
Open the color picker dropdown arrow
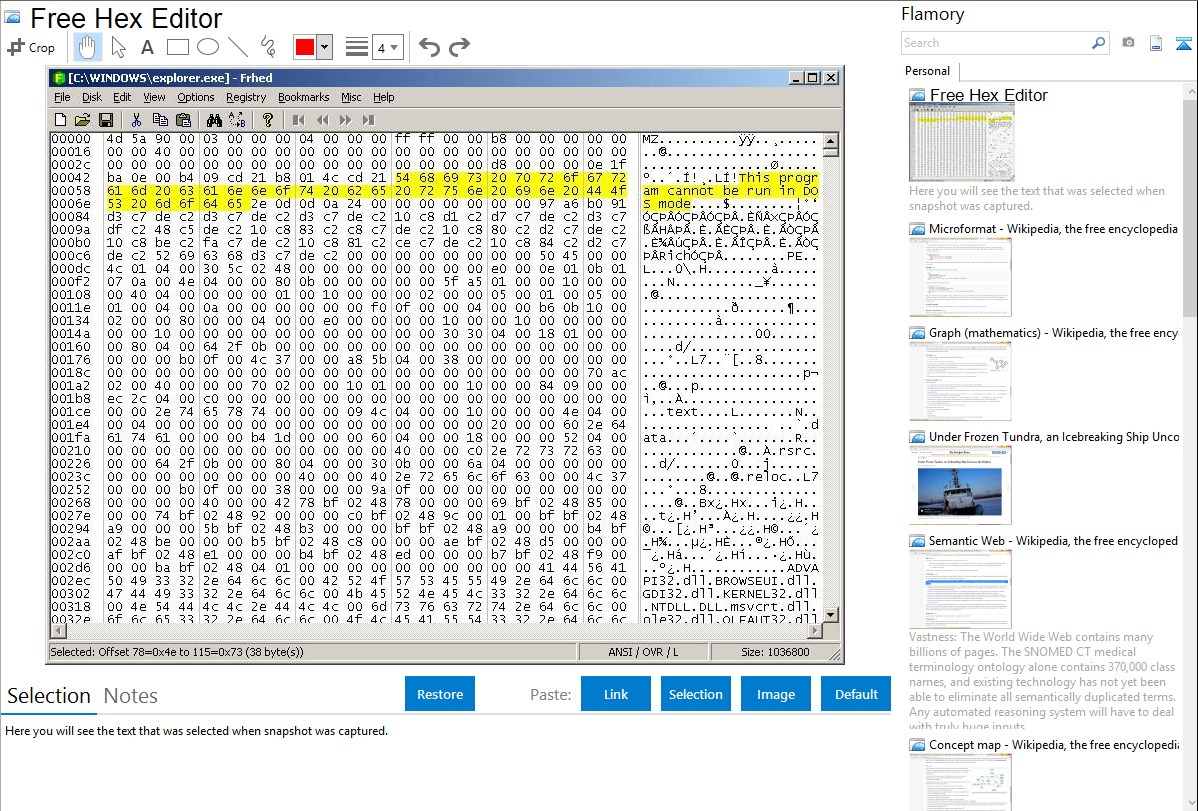[324, 47]
